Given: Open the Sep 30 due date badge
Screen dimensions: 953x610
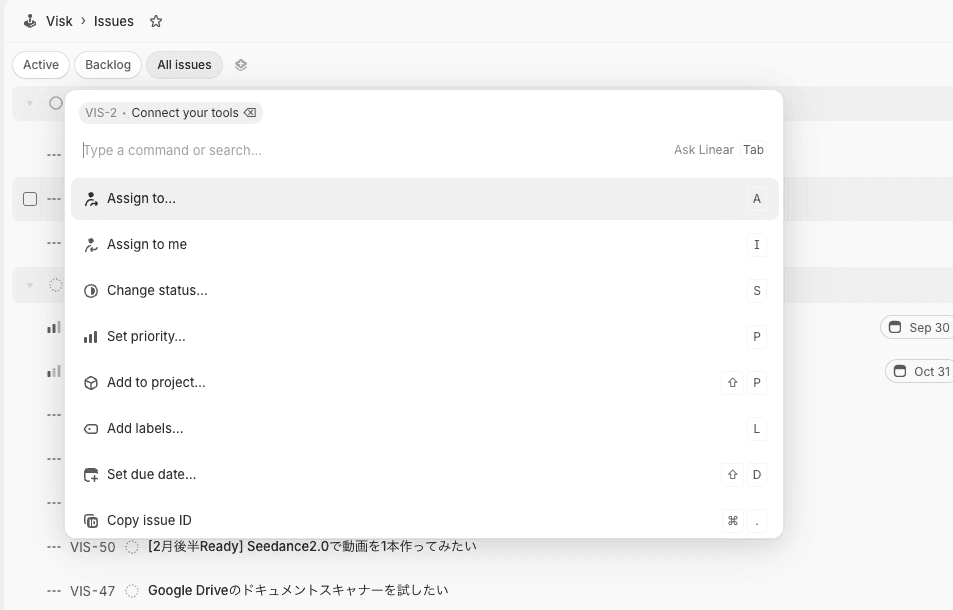Looking at the screenshot, I should point(917,327).
